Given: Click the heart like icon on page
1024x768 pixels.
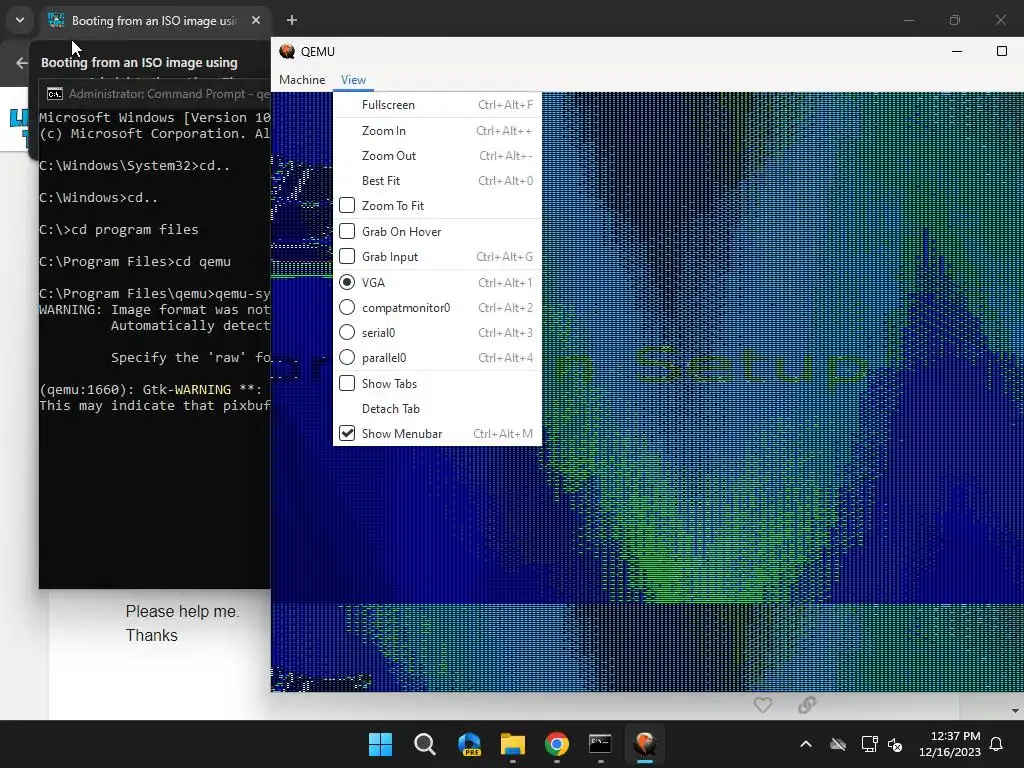Looking at the screenshot, I should click(763, 705).
